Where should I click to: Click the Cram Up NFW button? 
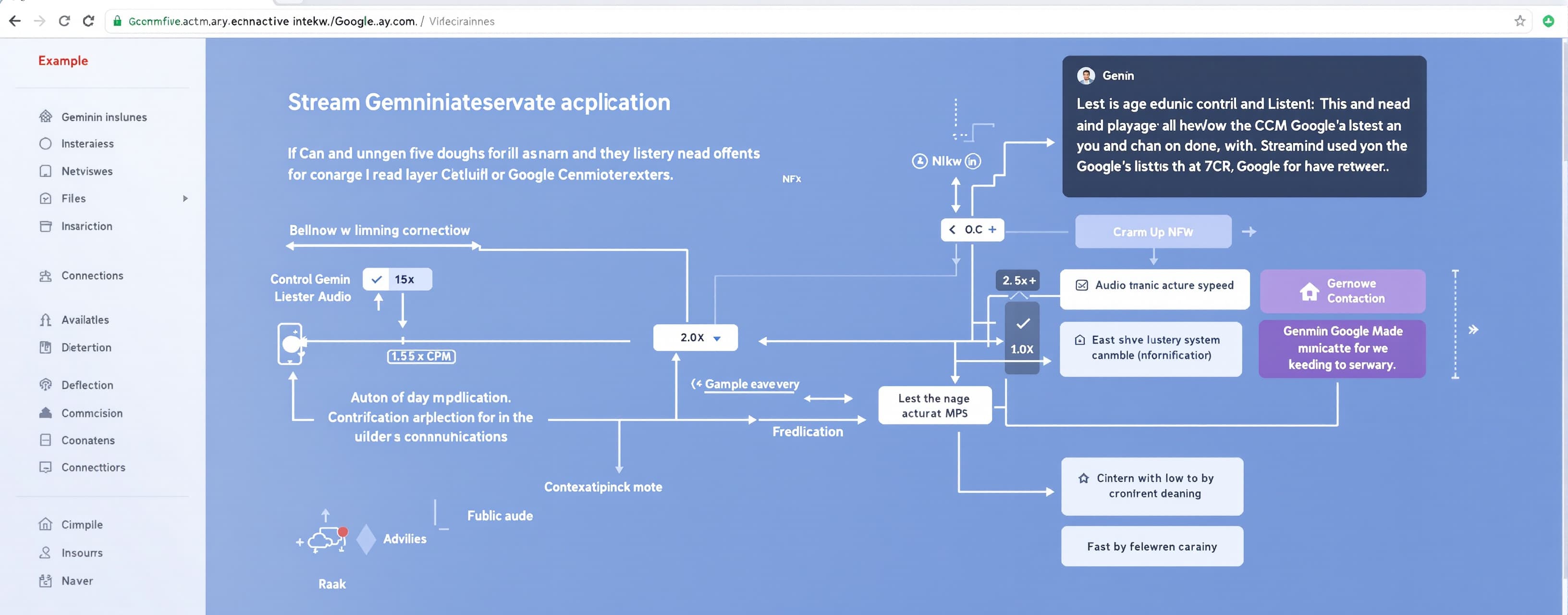tap(1153, 232)
